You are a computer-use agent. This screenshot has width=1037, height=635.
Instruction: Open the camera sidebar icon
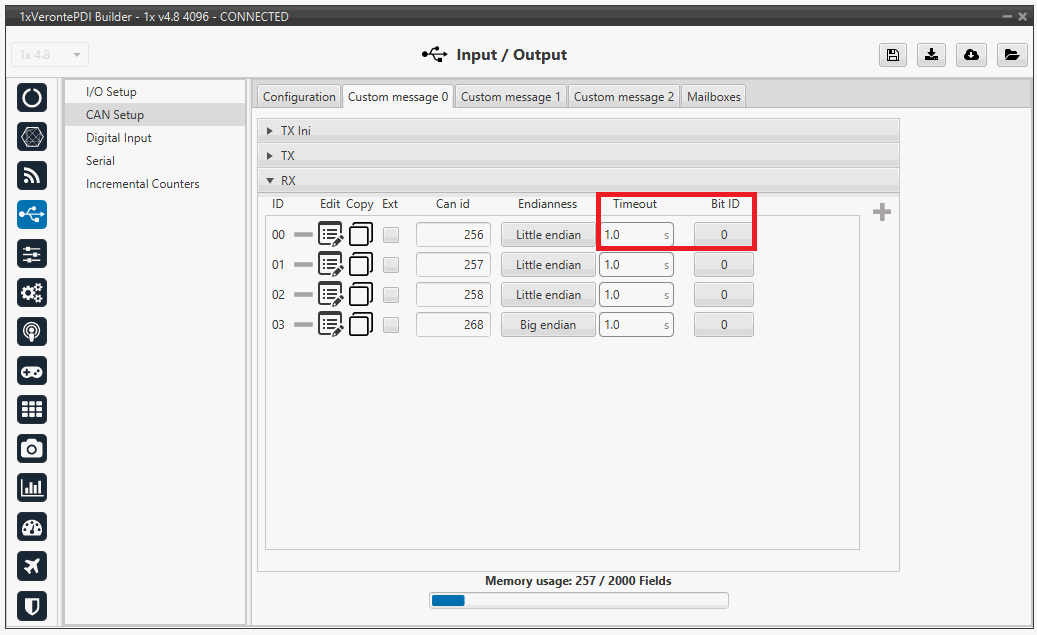(32, 448)
